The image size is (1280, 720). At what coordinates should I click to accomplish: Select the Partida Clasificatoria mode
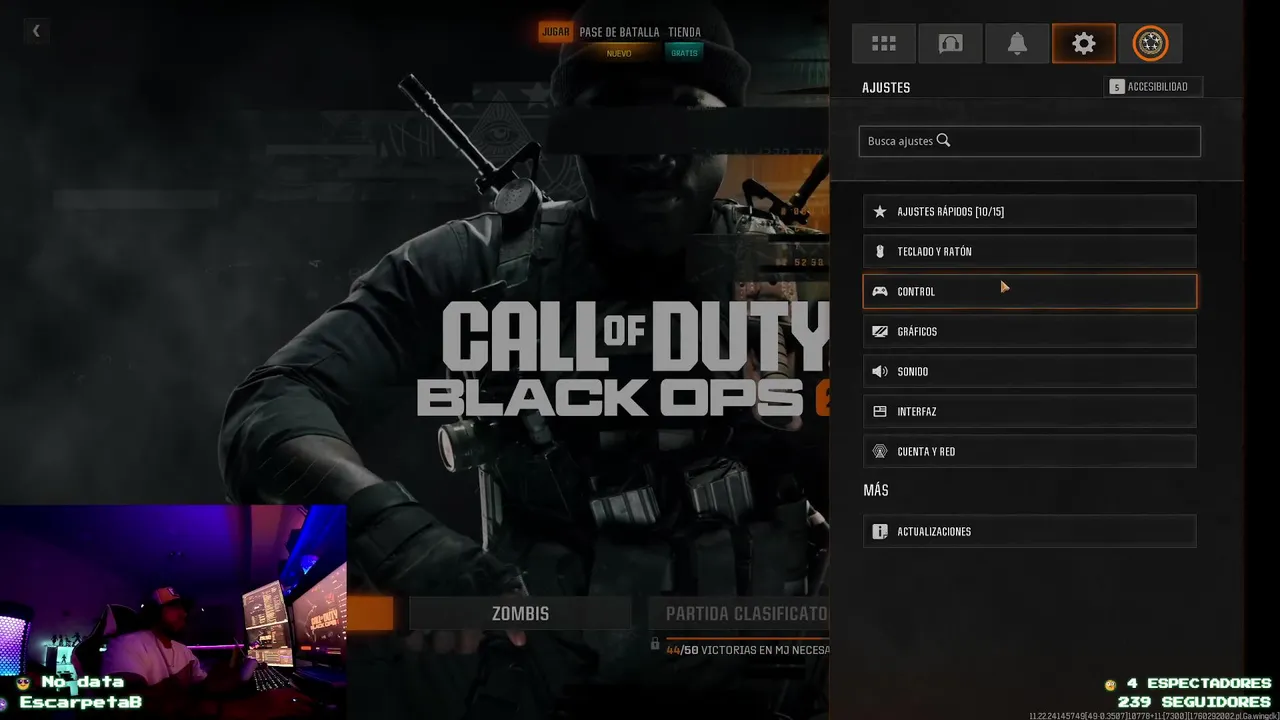[738, 614]
